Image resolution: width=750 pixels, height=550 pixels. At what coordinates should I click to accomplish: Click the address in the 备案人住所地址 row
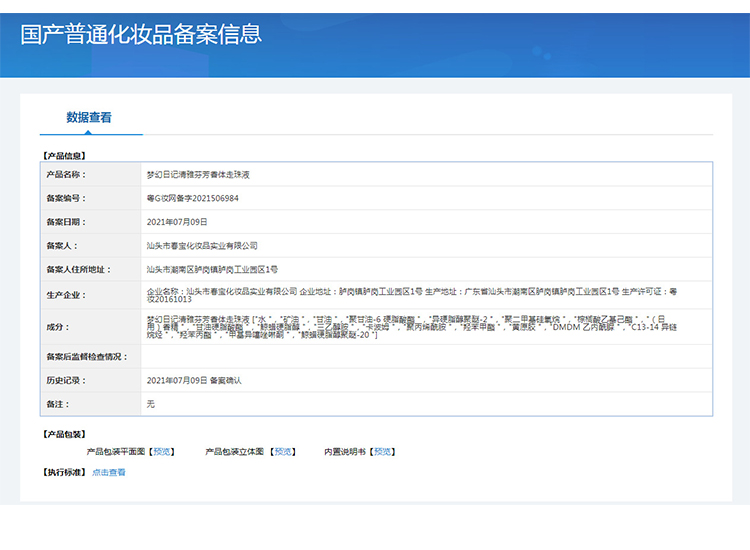pyautogui.click(x=212, y=269)
